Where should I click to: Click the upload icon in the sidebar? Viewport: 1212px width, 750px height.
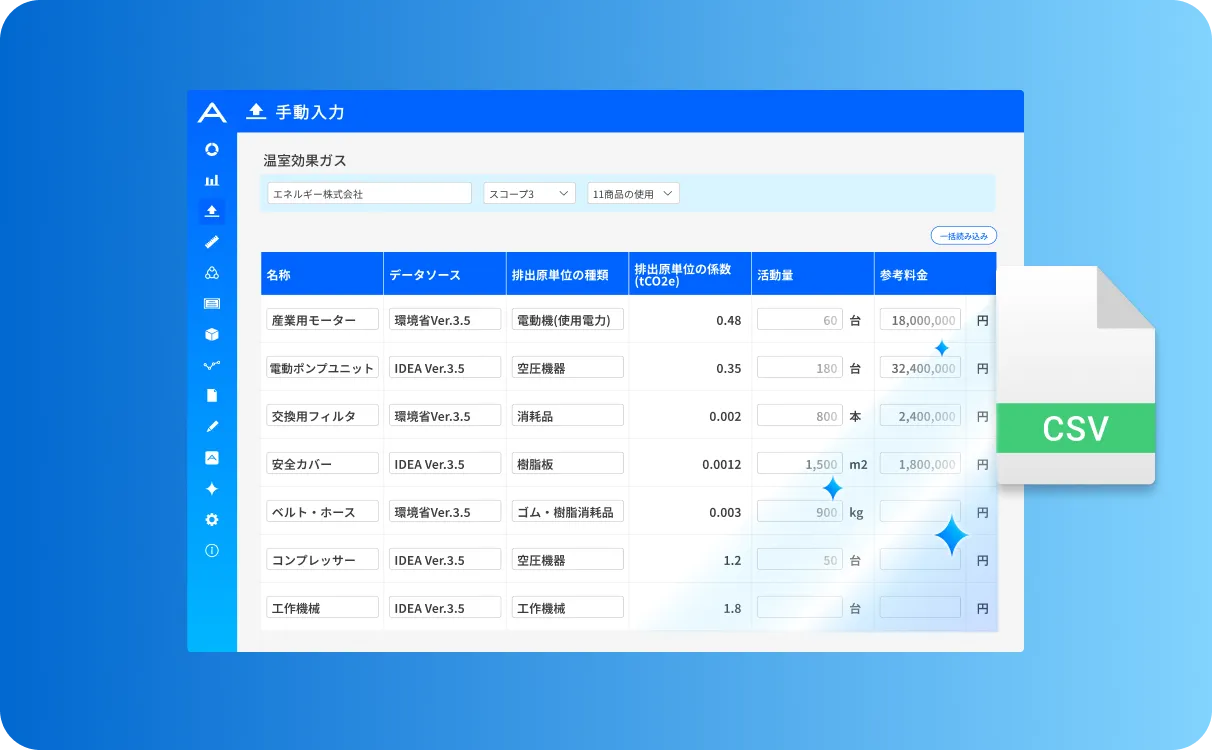tap(211, 211)
